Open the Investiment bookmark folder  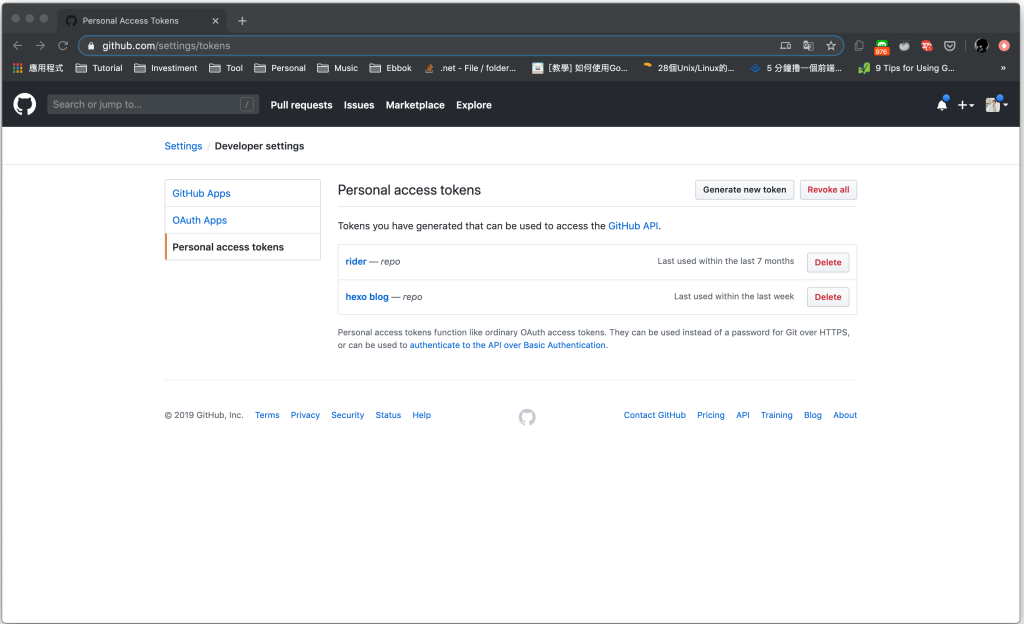[165, 68]
